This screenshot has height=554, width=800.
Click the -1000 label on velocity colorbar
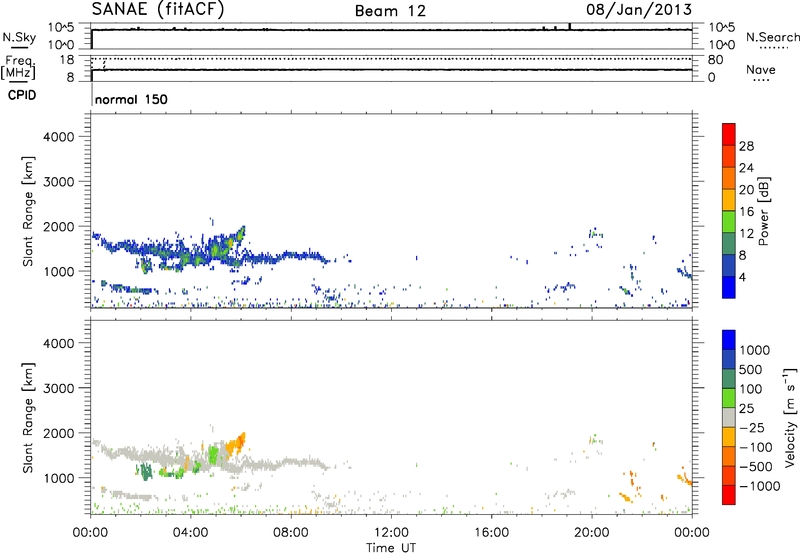[x=760, y=486]
